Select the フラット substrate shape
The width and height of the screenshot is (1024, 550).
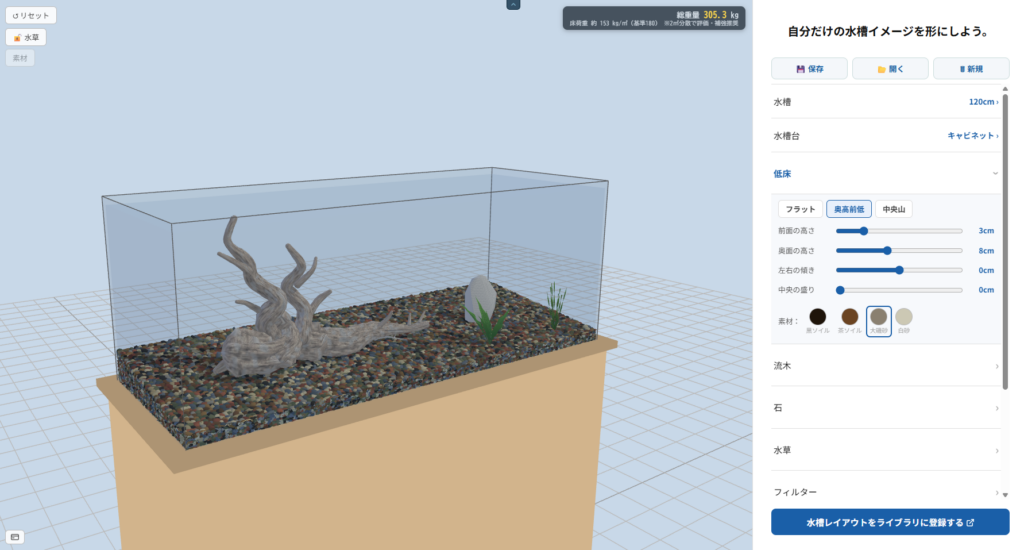click(800, 209)
